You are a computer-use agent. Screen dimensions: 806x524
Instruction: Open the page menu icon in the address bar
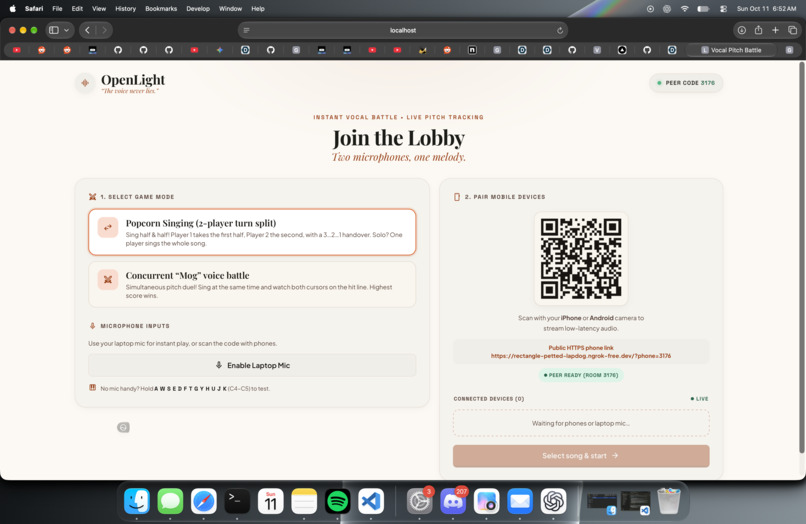point(247,30)
